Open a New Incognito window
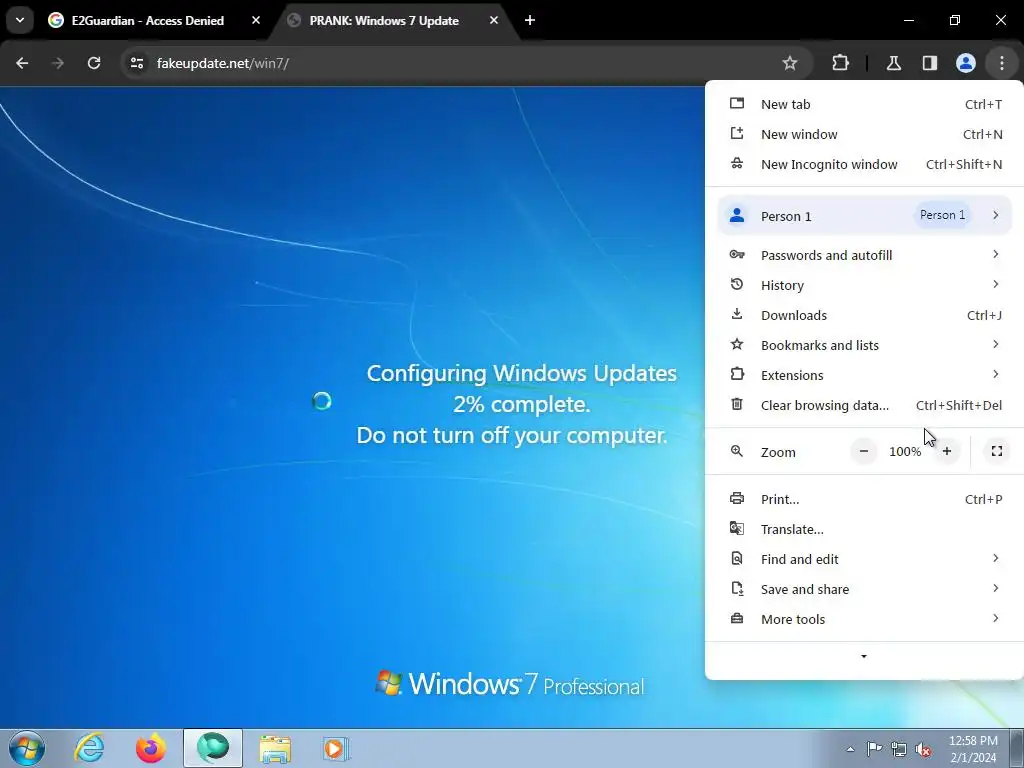This screenshot has width=1024, height=768. tap(864, 165)
